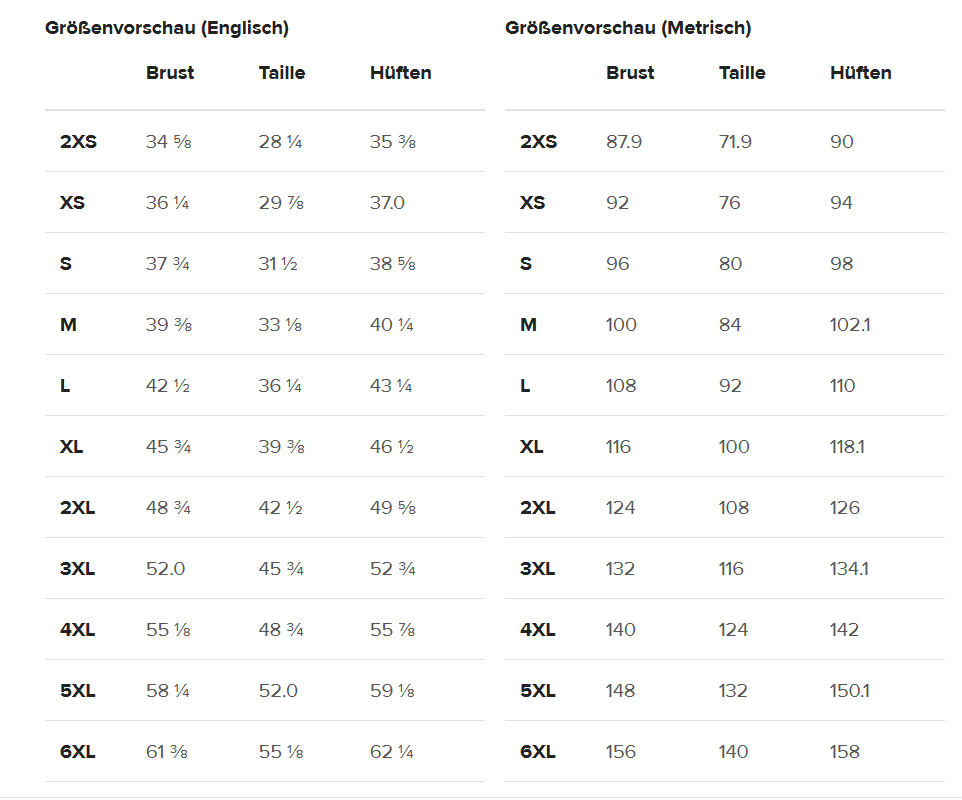Click the "Größenvorschau (Englisch)" table title
Viewport: 962px width, 800px height.
click(167, 28)
